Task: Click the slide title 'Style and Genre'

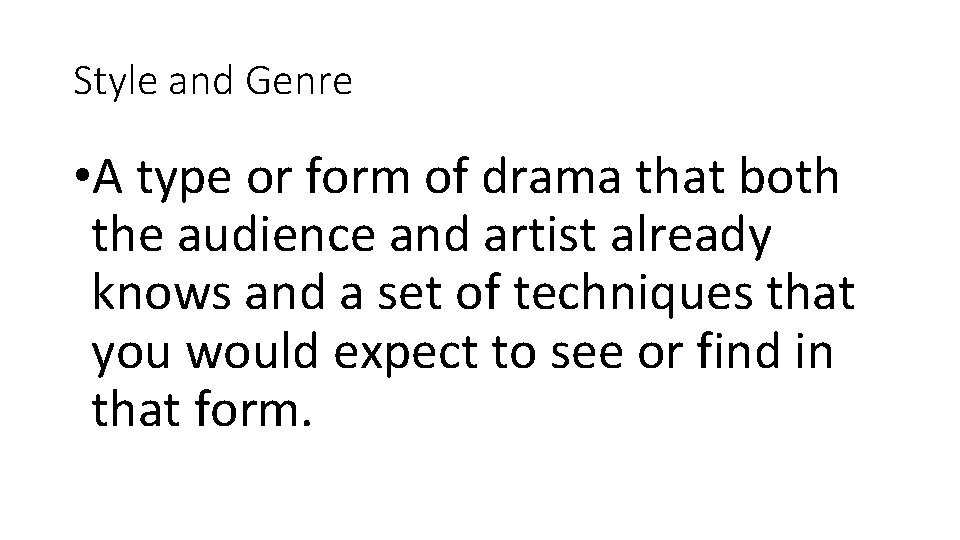Action: pyautogui.click(x=213, y=82)
